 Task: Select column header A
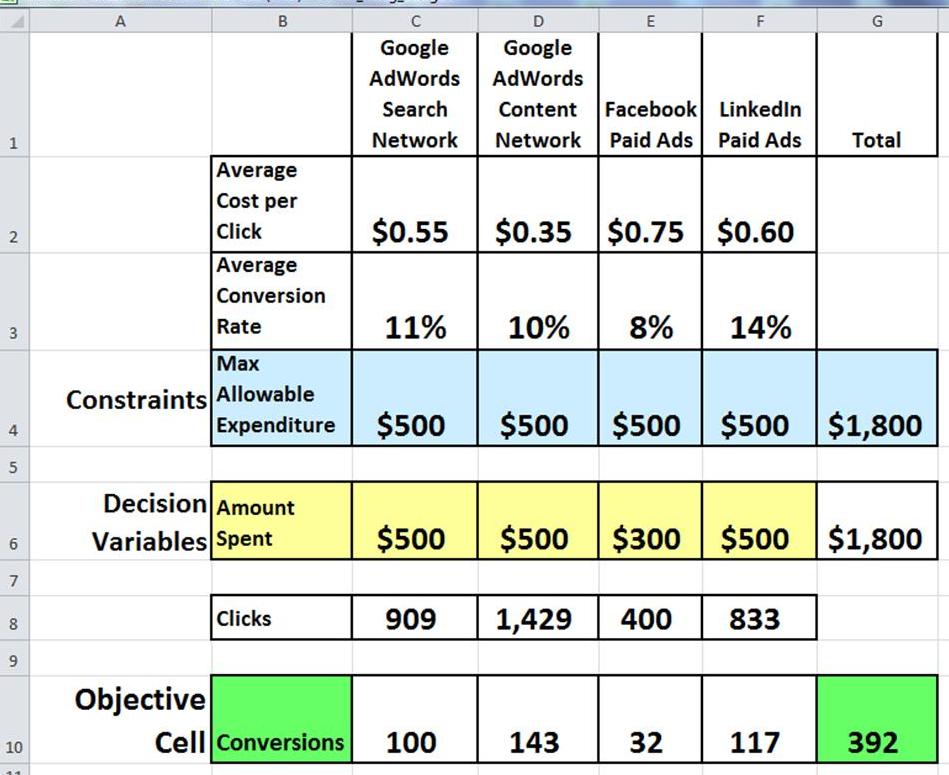tap(120, 20)
